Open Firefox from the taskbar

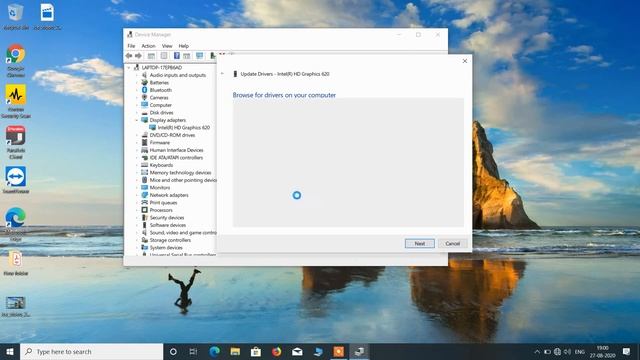pos(276,351)
